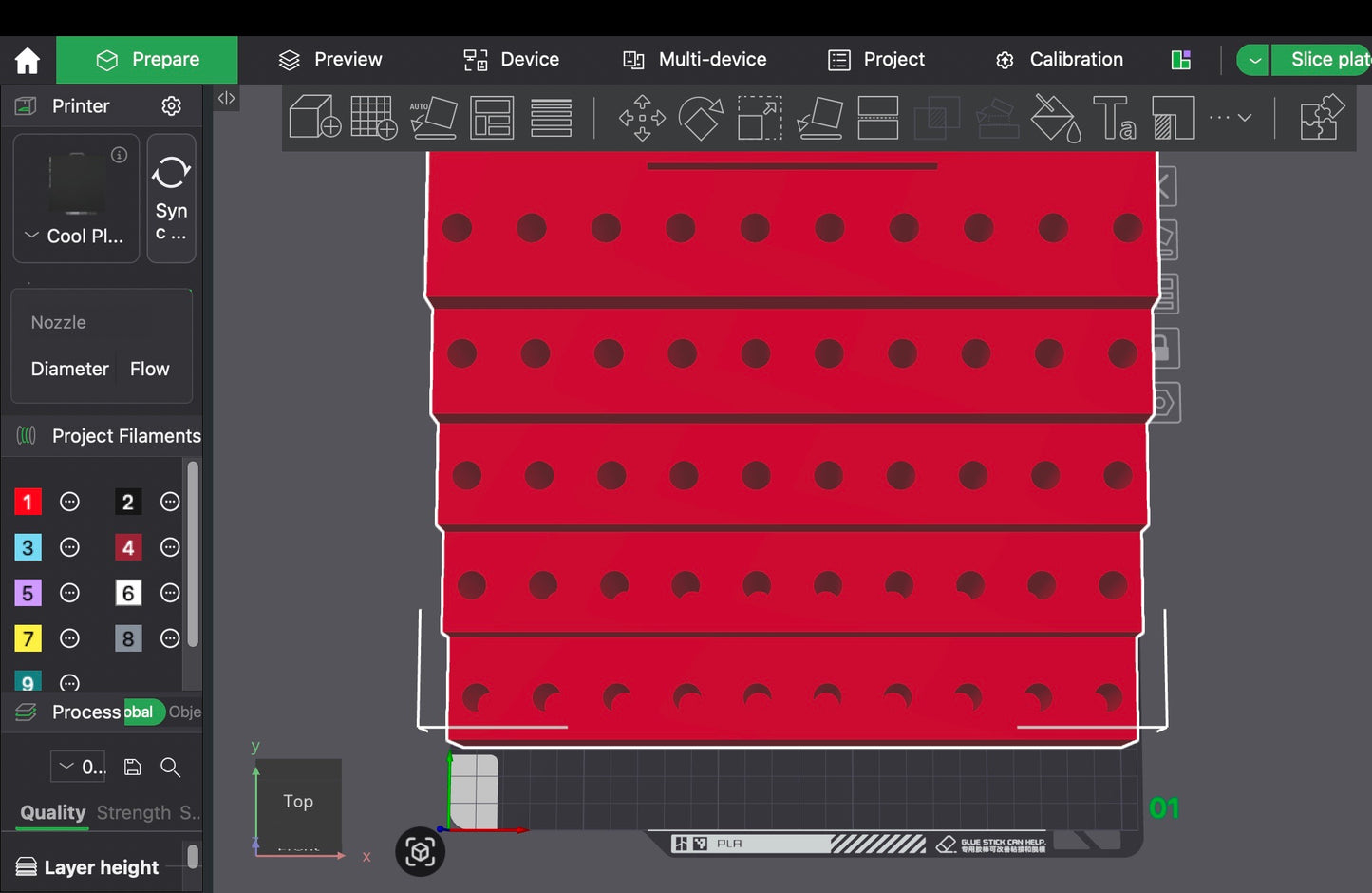Viewport: 1372px width, 893px height.
Task: Click the Project Filaments spool icon
Action: [x=27, y=435]
